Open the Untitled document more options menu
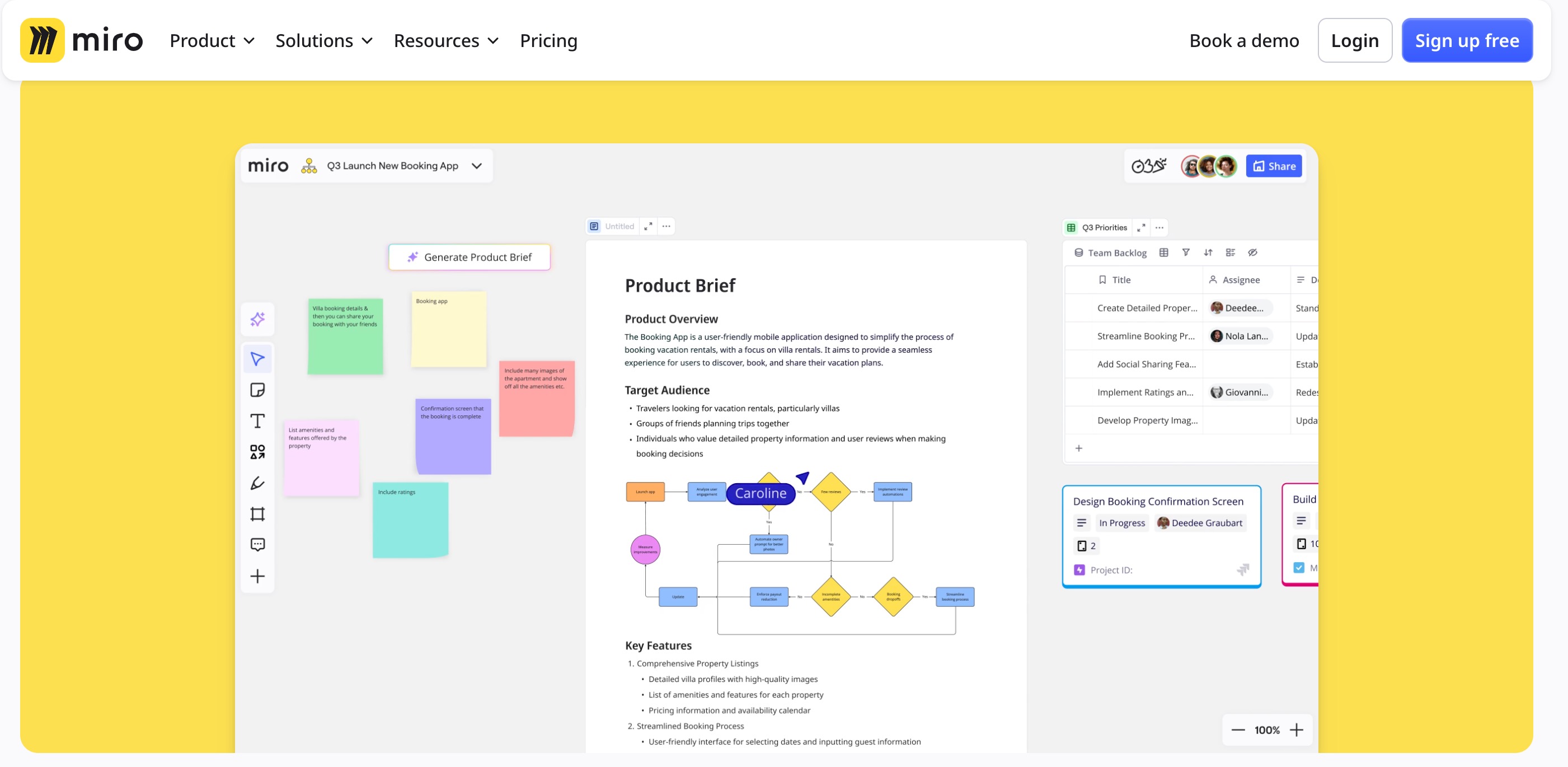 click(666, 226)
